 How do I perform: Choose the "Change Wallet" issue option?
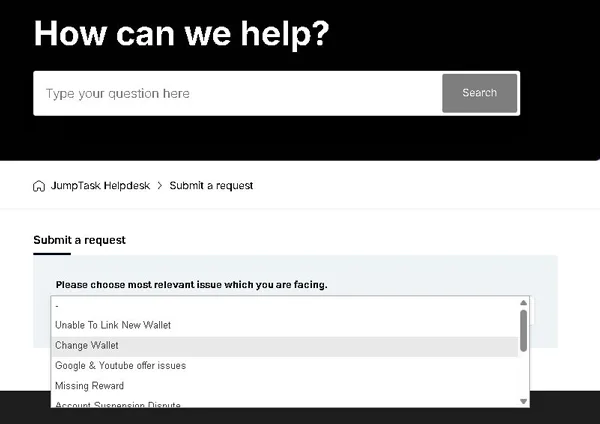pos(87,345)
